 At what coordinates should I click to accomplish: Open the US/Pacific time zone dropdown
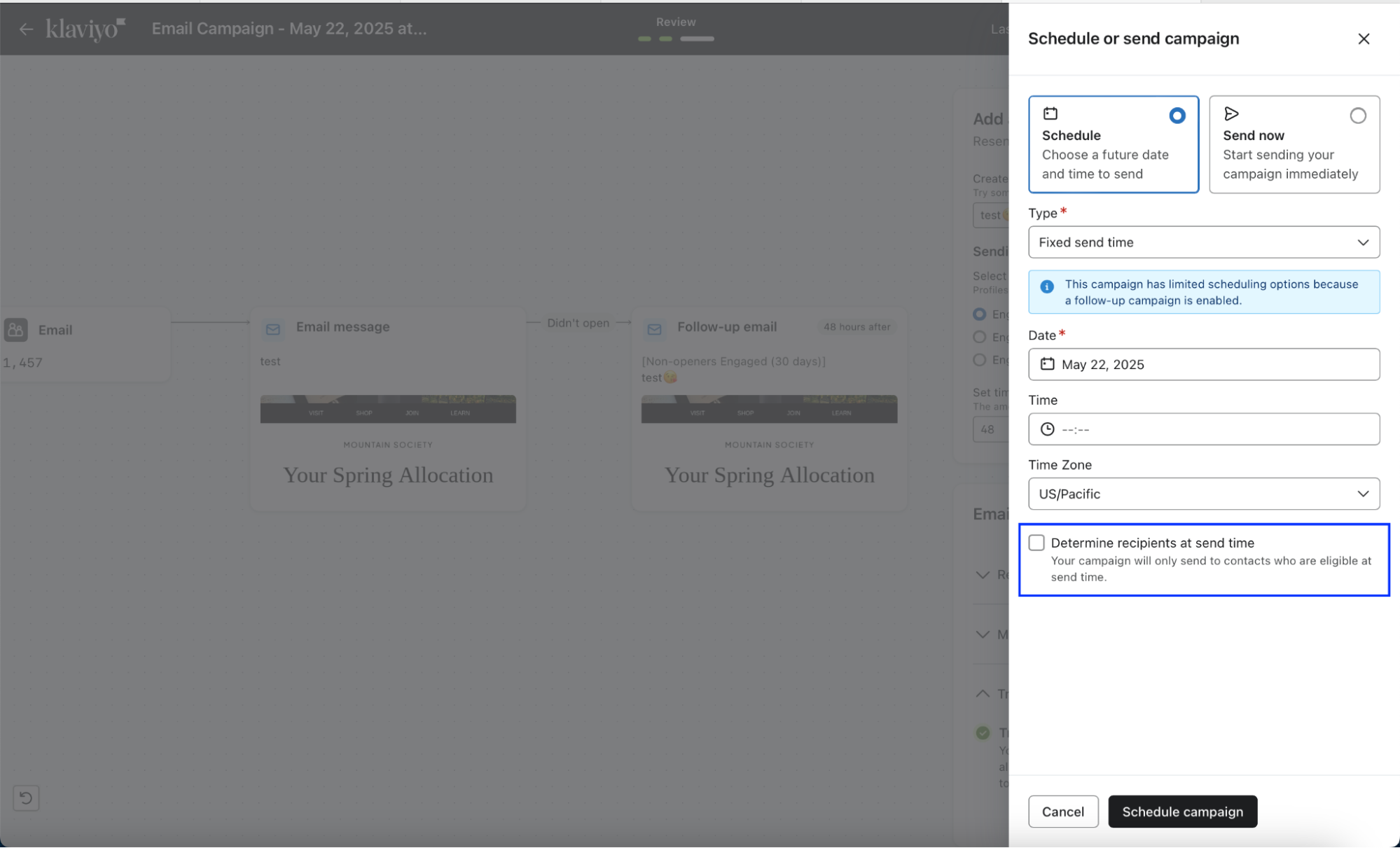pyautogui.click(x=1203, y=494)
